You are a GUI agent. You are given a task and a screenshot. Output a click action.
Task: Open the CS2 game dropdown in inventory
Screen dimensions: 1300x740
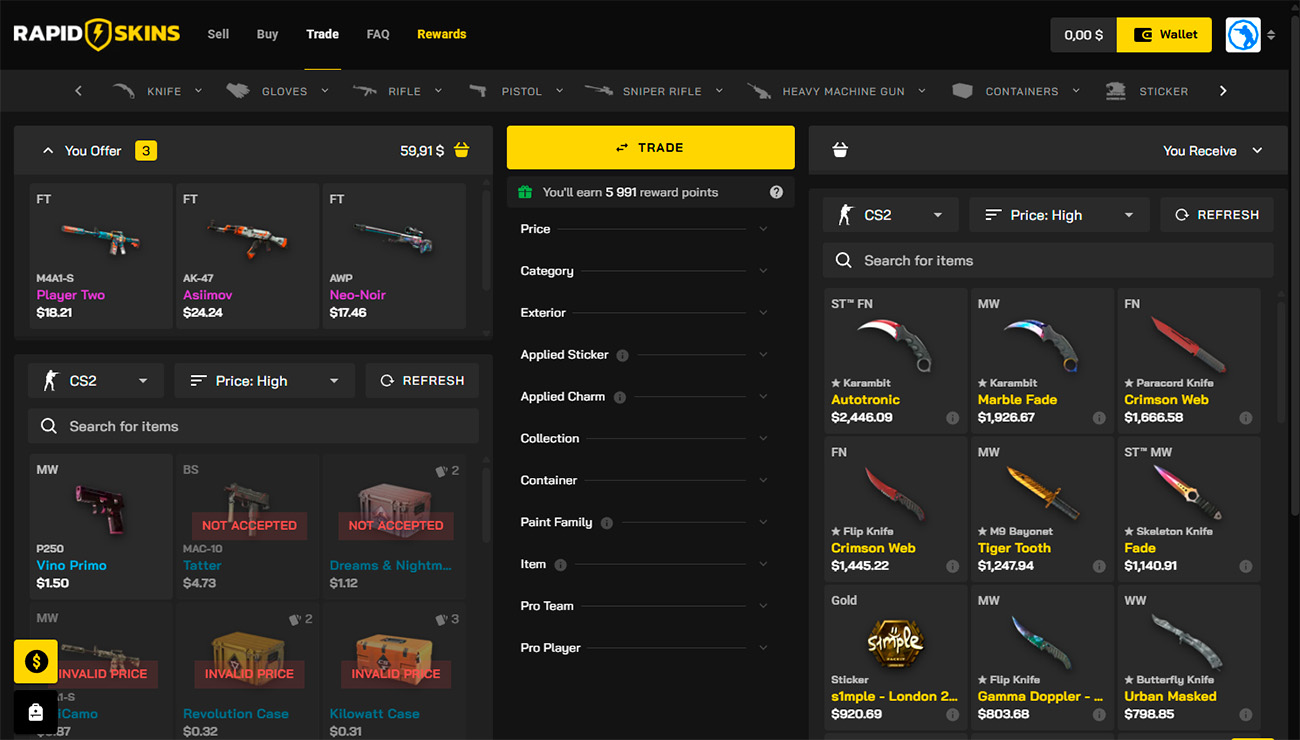pos(95,381)
